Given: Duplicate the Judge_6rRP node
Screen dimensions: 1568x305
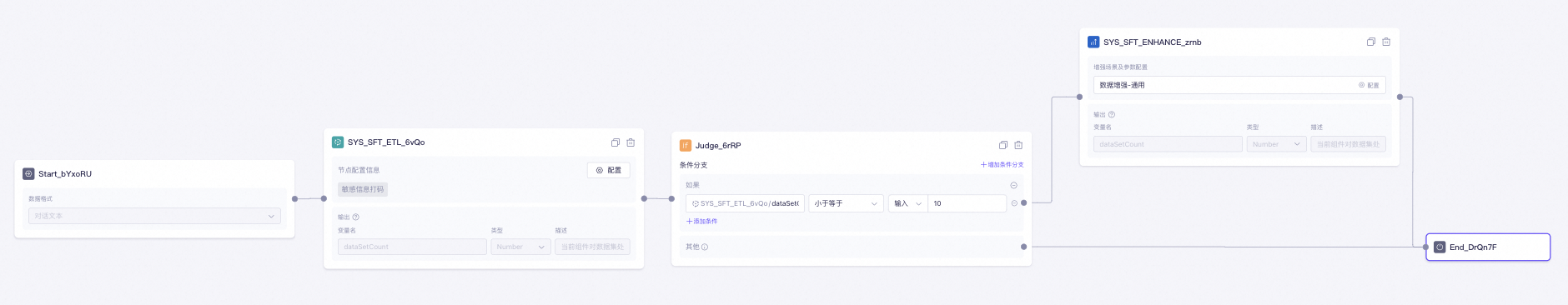Looking at the screenshot, I should (1003, 145).
